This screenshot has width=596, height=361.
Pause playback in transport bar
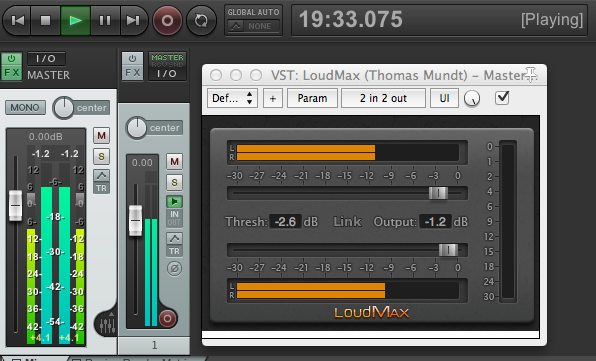(105, 20)
